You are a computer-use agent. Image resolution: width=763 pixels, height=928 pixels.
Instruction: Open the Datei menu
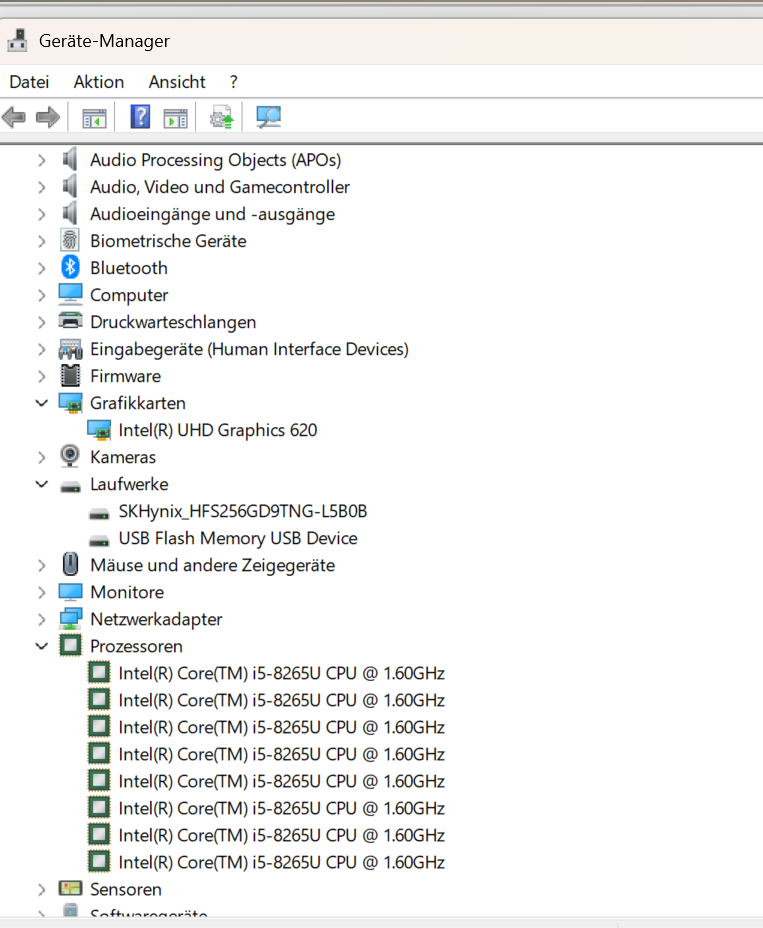tap(30, 82)
